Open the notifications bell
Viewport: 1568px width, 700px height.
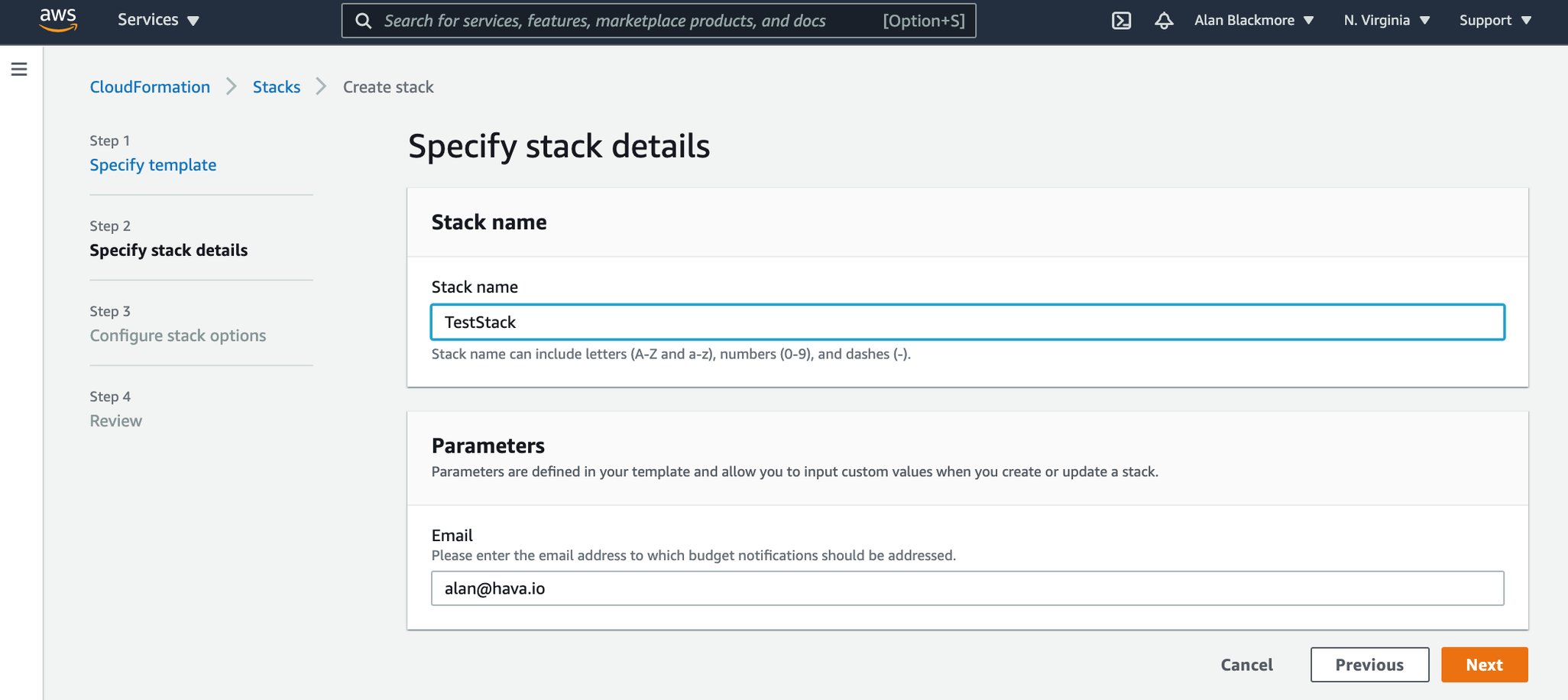coord(1164,21)
